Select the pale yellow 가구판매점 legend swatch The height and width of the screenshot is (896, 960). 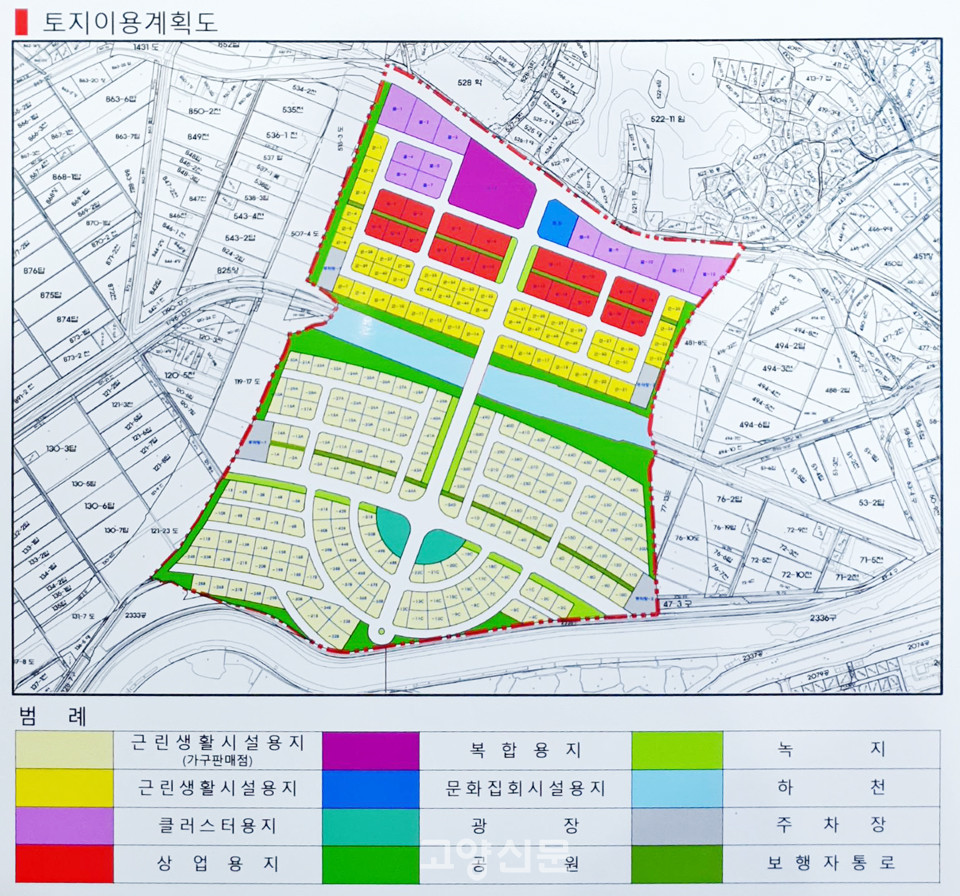(64, 749)
